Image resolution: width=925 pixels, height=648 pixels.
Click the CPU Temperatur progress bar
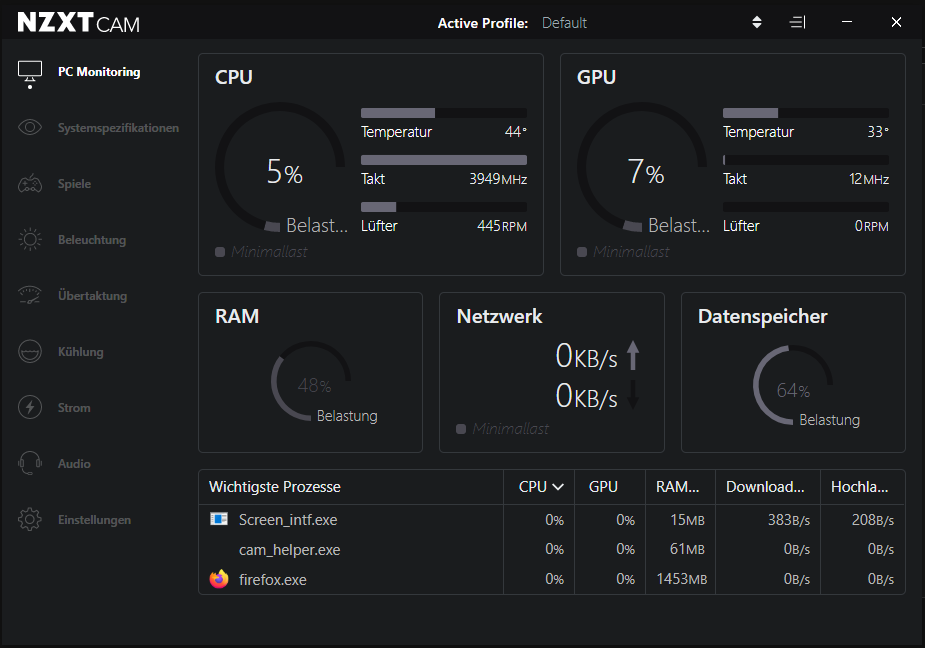point(443,113)
